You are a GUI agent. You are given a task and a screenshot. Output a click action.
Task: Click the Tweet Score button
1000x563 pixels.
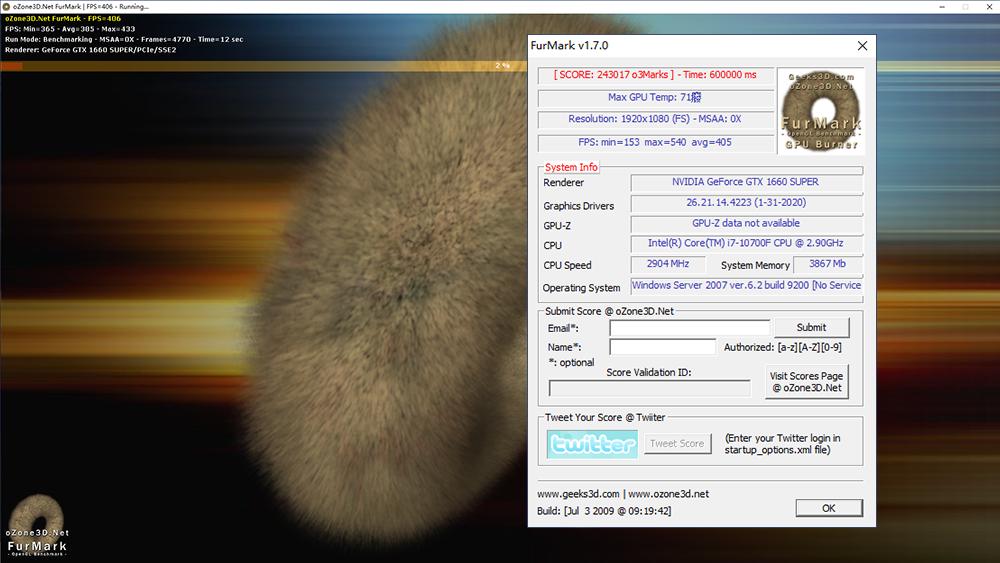click(x=677, y=444)
